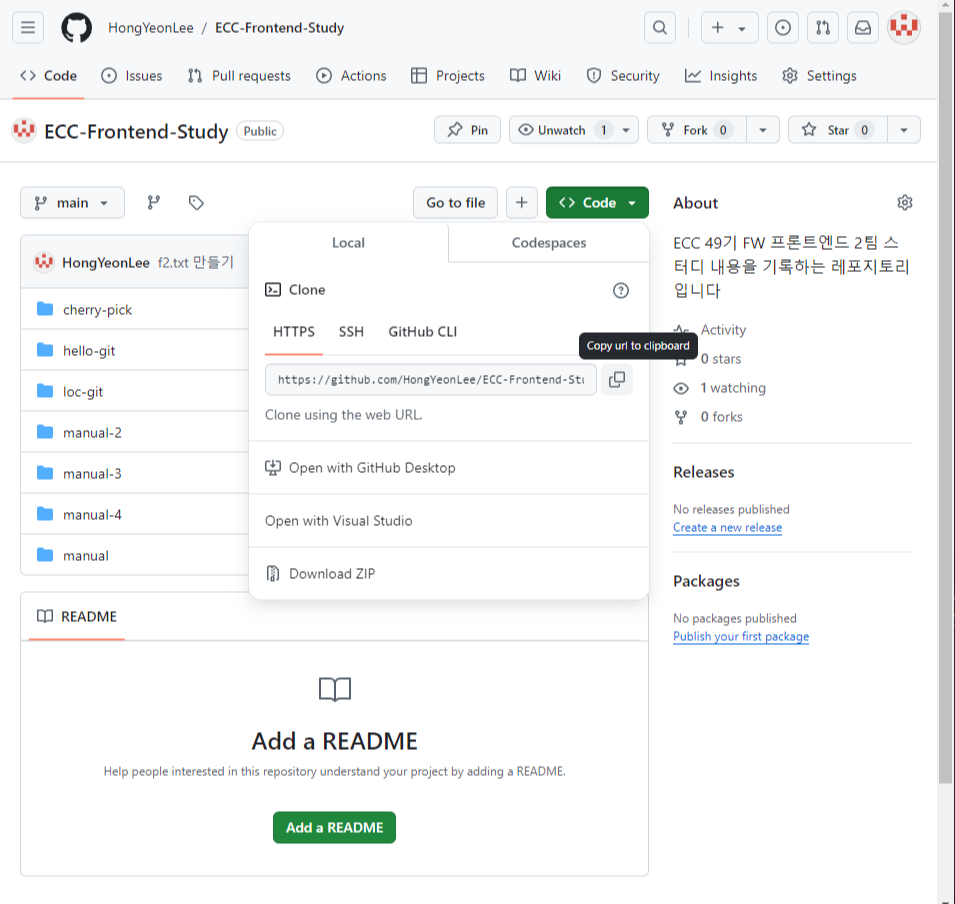Open the manual-4 folder
955x904 pixels.
pos(92,515)
